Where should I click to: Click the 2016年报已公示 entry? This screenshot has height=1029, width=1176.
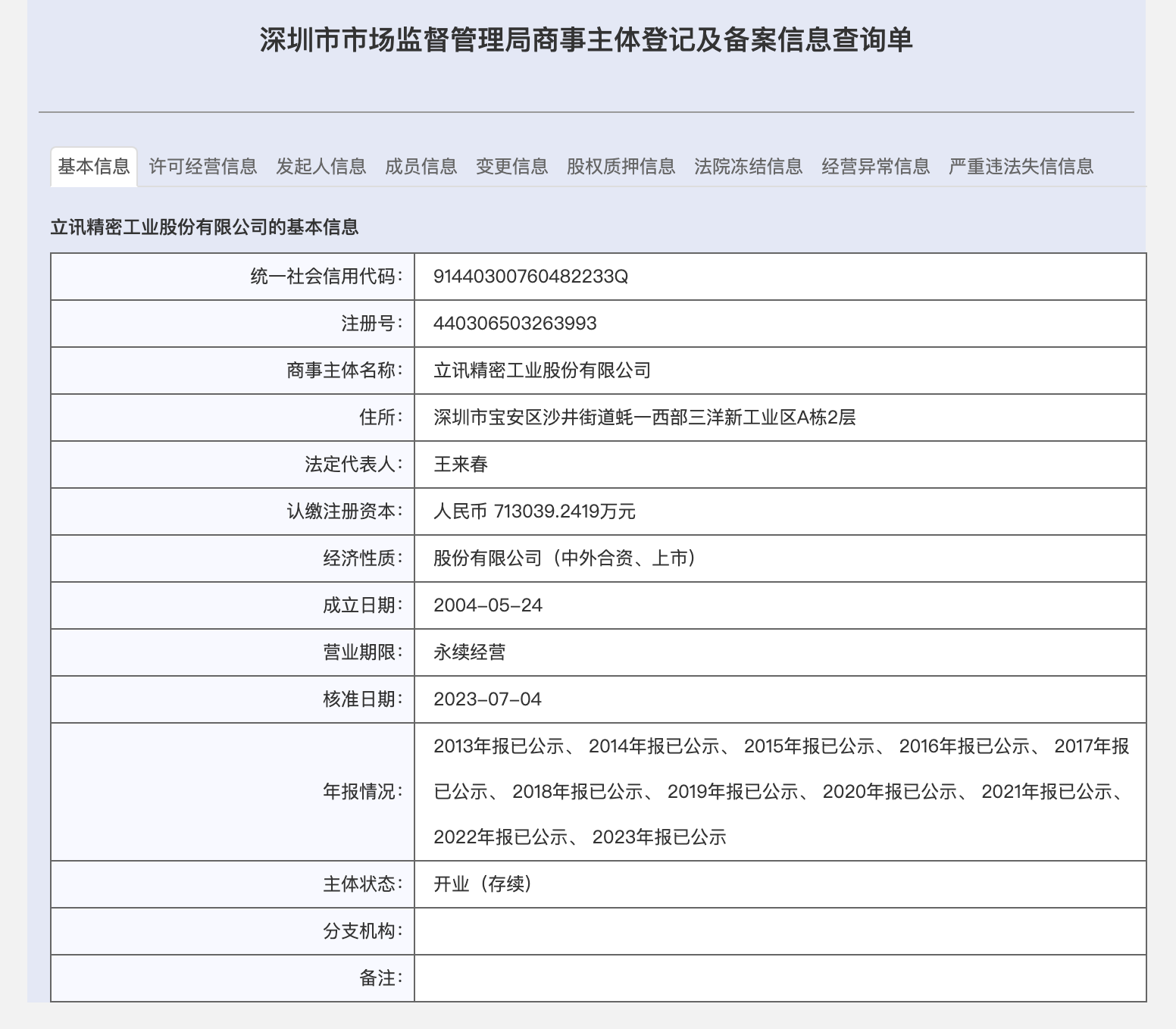[965, 746]
